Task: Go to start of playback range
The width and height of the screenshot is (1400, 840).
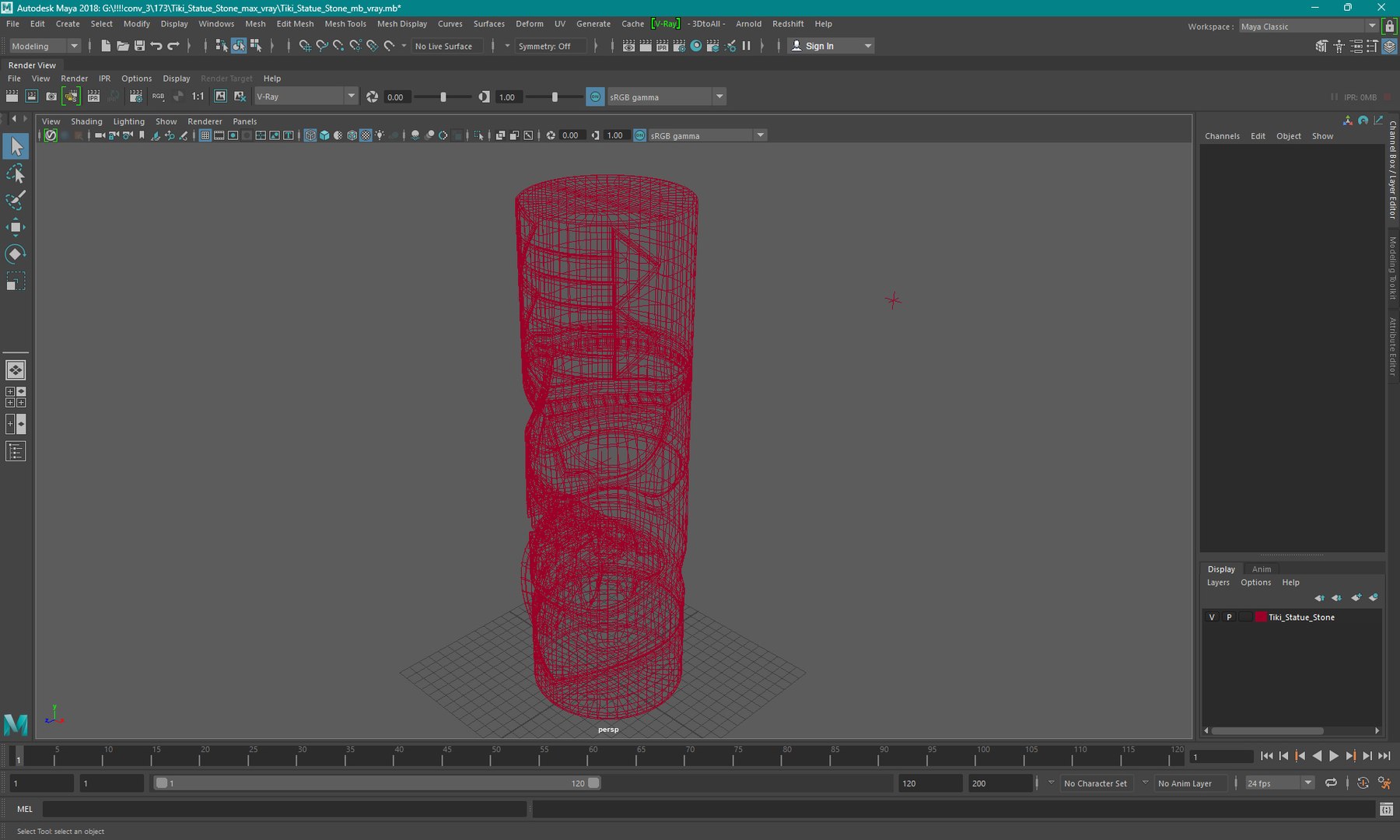Action: (1266, 756)
